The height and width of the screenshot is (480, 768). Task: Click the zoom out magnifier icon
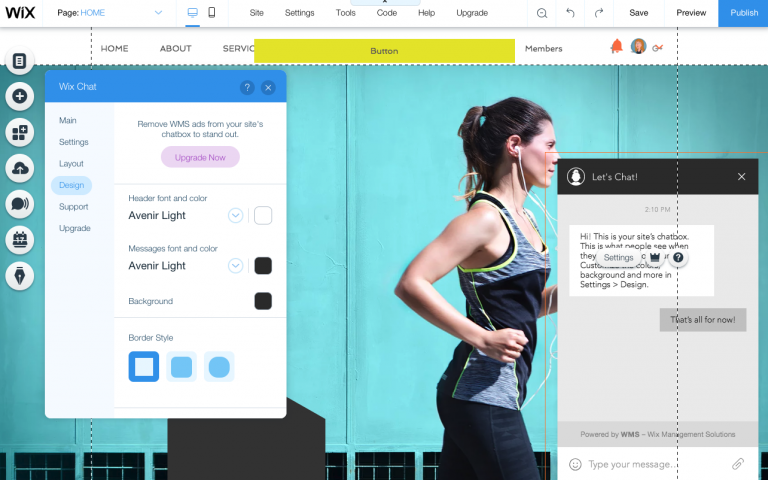coord(542,13)
